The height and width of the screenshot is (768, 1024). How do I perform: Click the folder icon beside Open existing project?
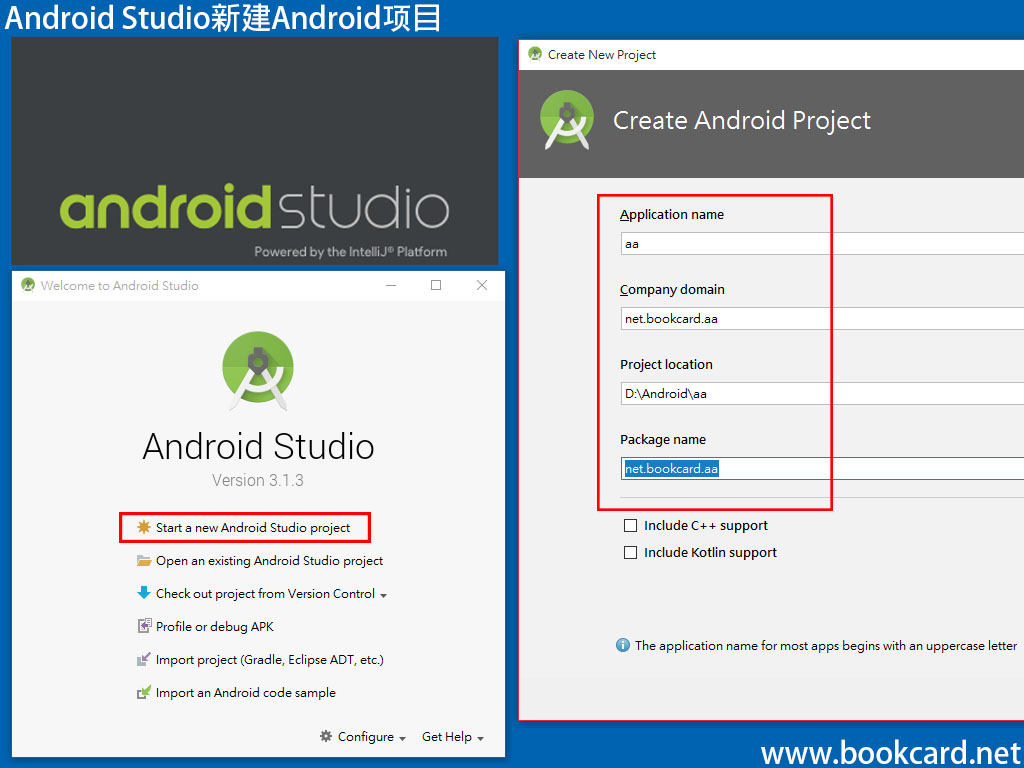144,561
